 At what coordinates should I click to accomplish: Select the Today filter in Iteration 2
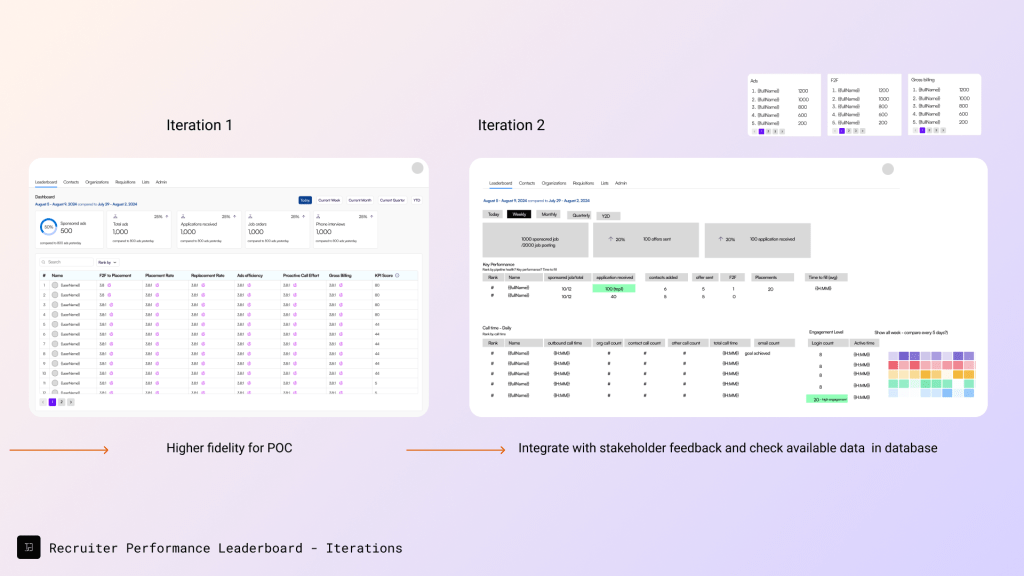click(492, 214)
